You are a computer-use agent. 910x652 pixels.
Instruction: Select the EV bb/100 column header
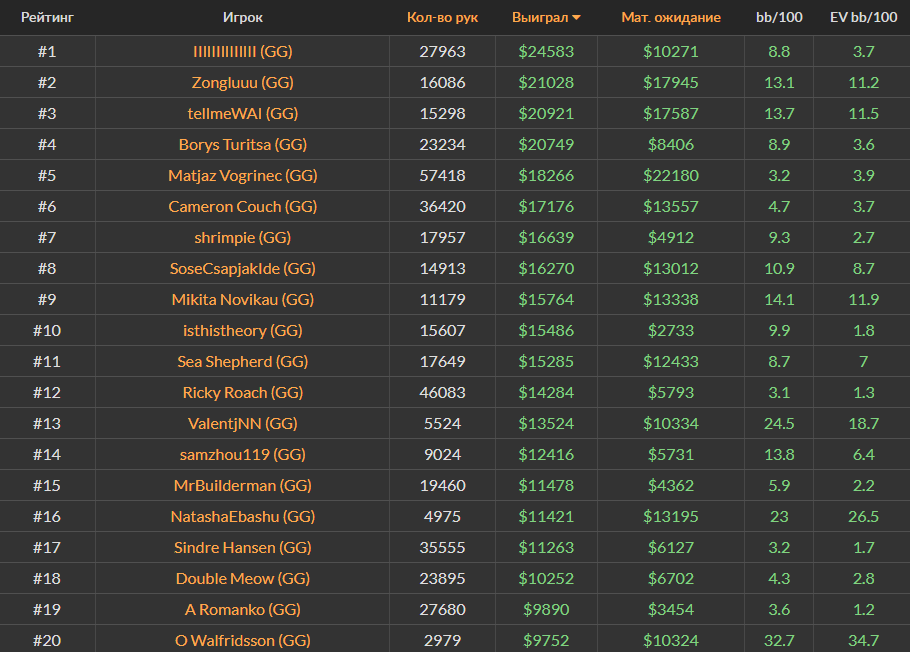(x=863, y=18)
